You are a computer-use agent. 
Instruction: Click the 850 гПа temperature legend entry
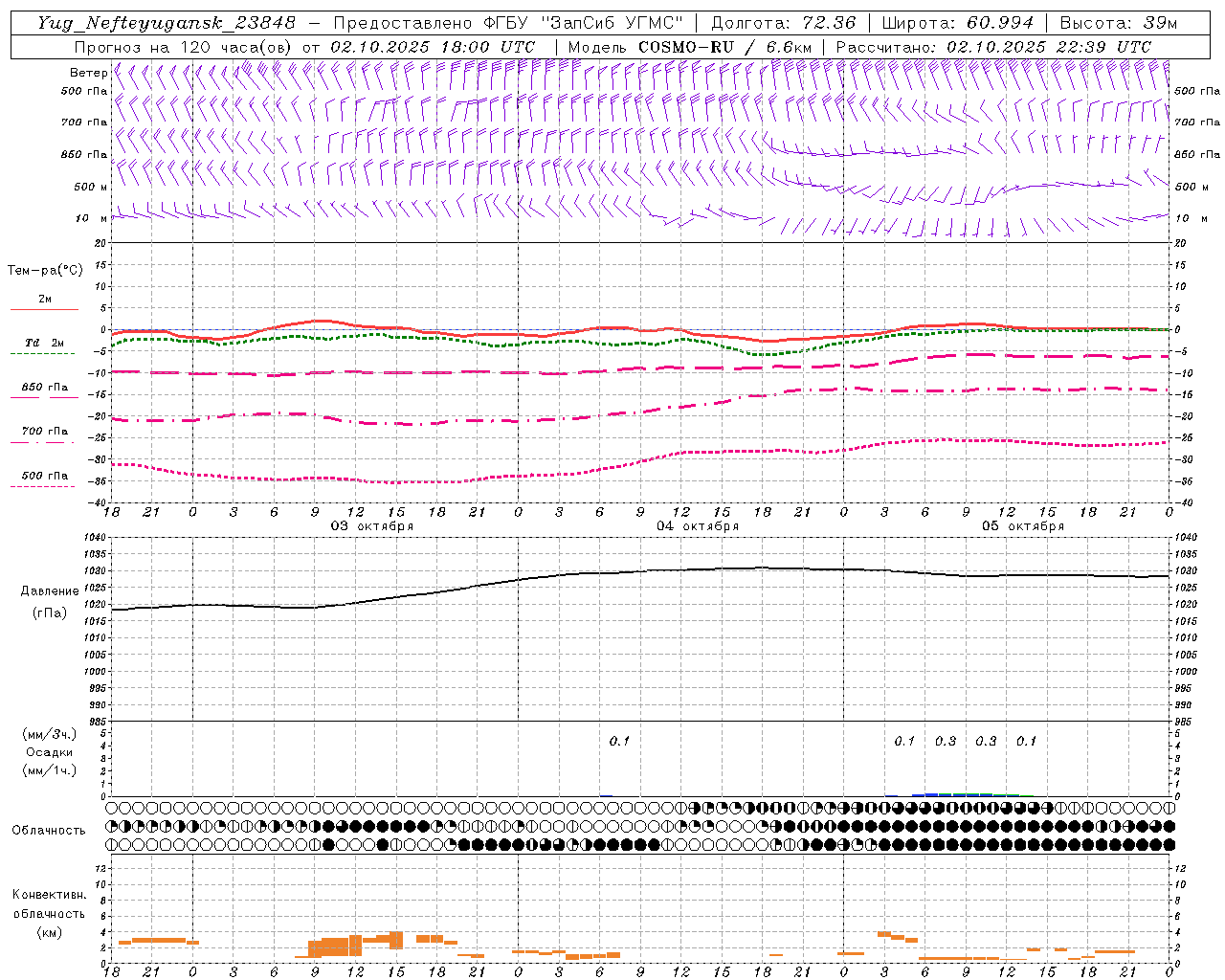(x=45, y=388)
